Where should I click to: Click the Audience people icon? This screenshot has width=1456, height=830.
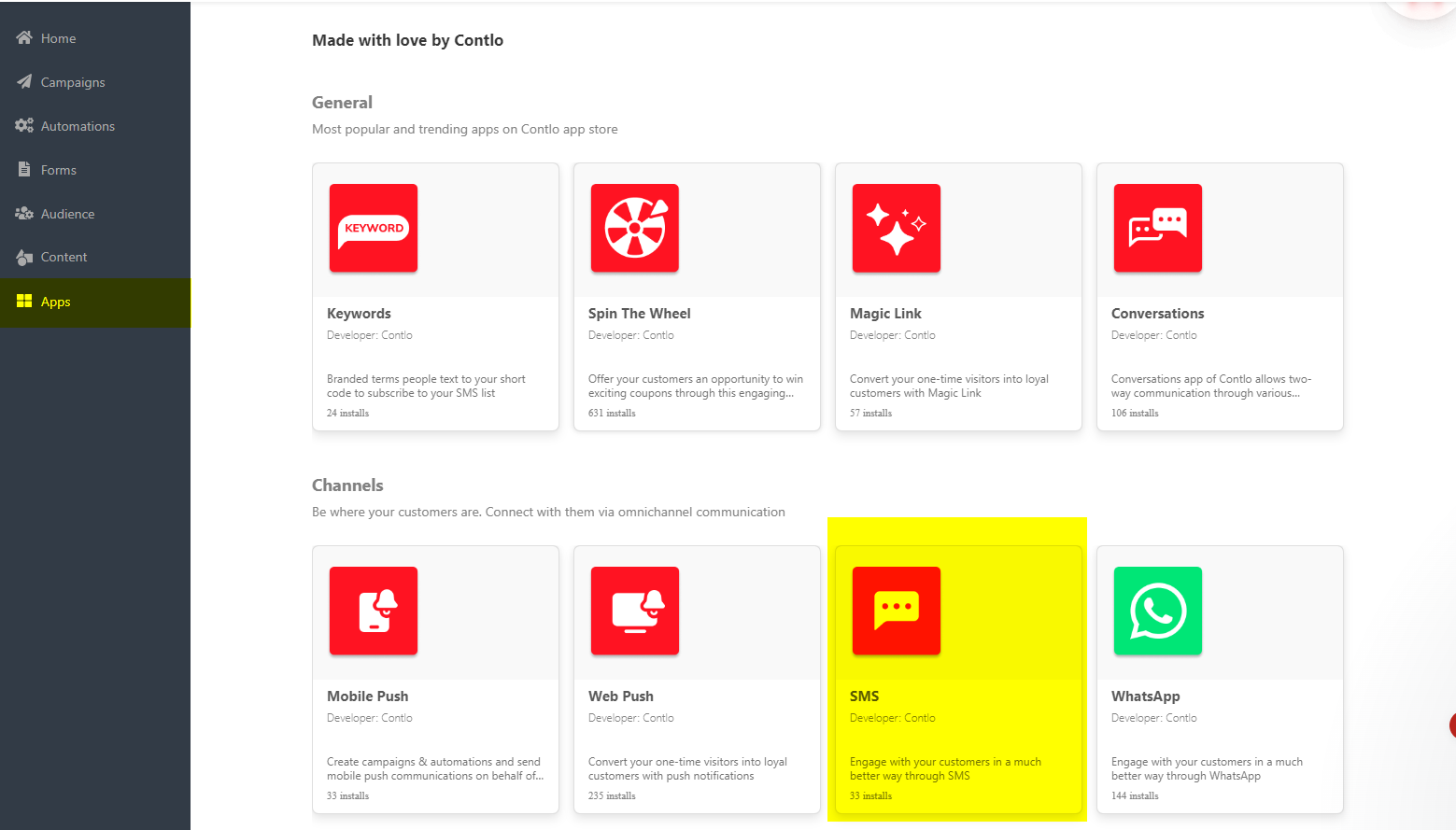click(24, 214)
